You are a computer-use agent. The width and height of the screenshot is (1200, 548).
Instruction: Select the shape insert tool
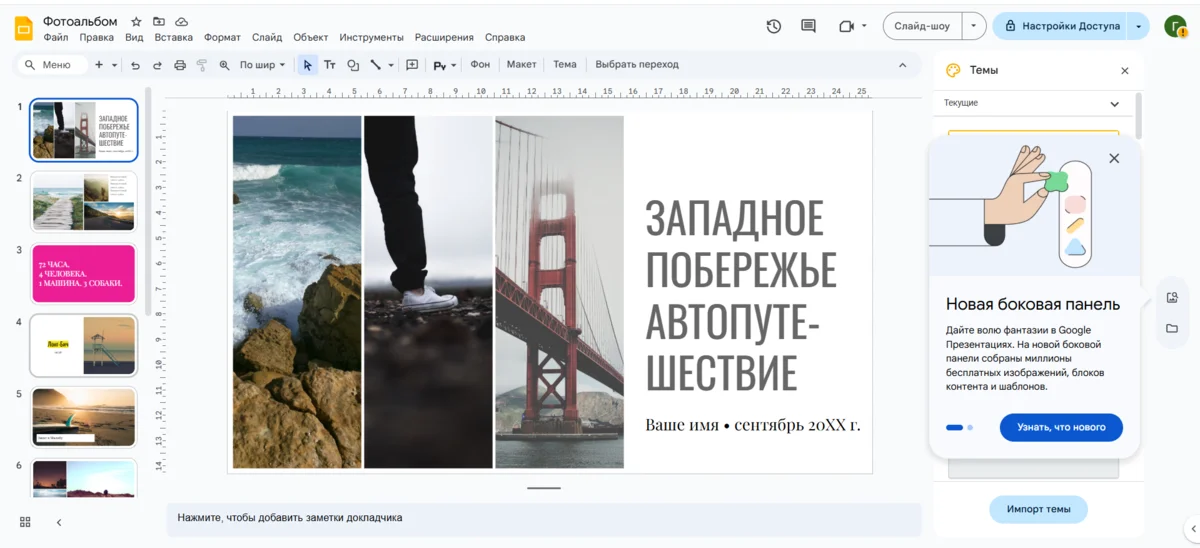(353, 65)
